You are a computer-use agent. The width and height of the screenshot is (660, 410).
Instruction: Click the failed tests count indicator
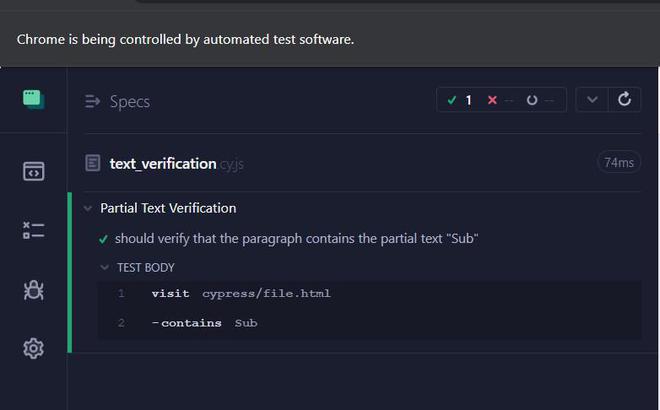pos(498,100)
